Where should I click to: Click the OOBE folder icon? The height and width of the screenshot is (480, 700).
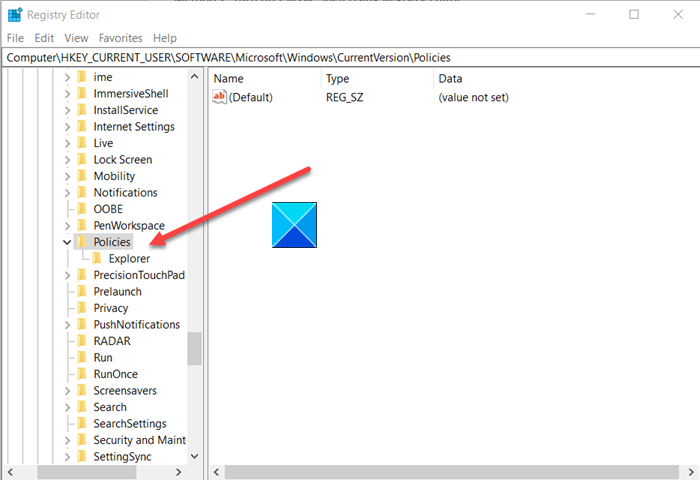pyautogui.click(x=82, y=209)
